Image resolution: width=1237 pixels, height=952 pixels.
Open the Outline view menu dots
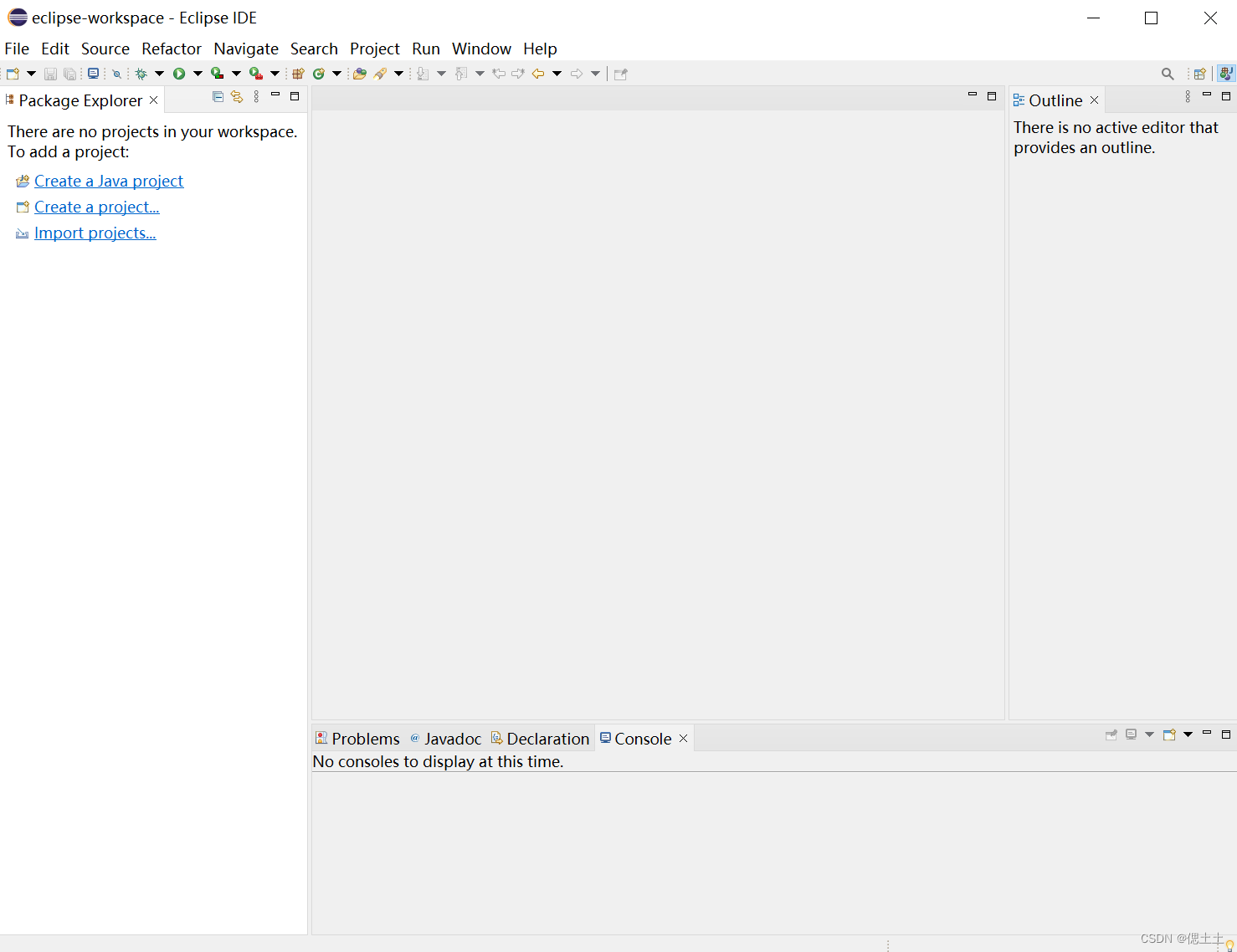point(1188,97)
